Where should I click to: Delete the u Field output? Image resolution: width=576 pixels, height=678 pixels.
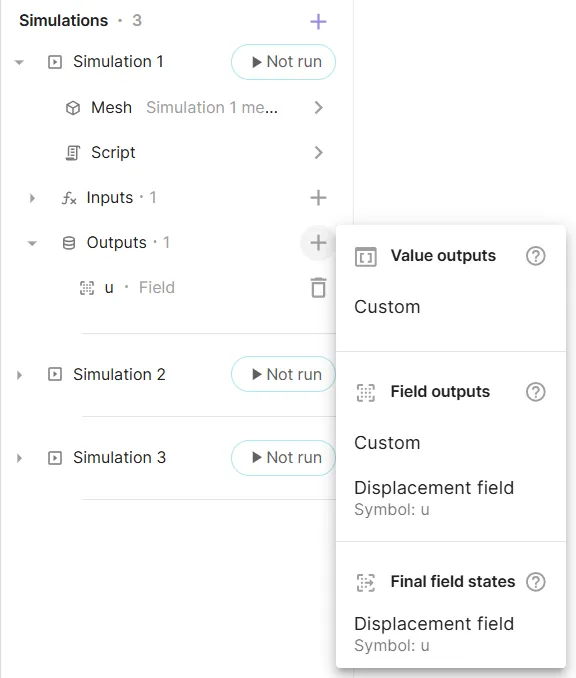(319, 288)
